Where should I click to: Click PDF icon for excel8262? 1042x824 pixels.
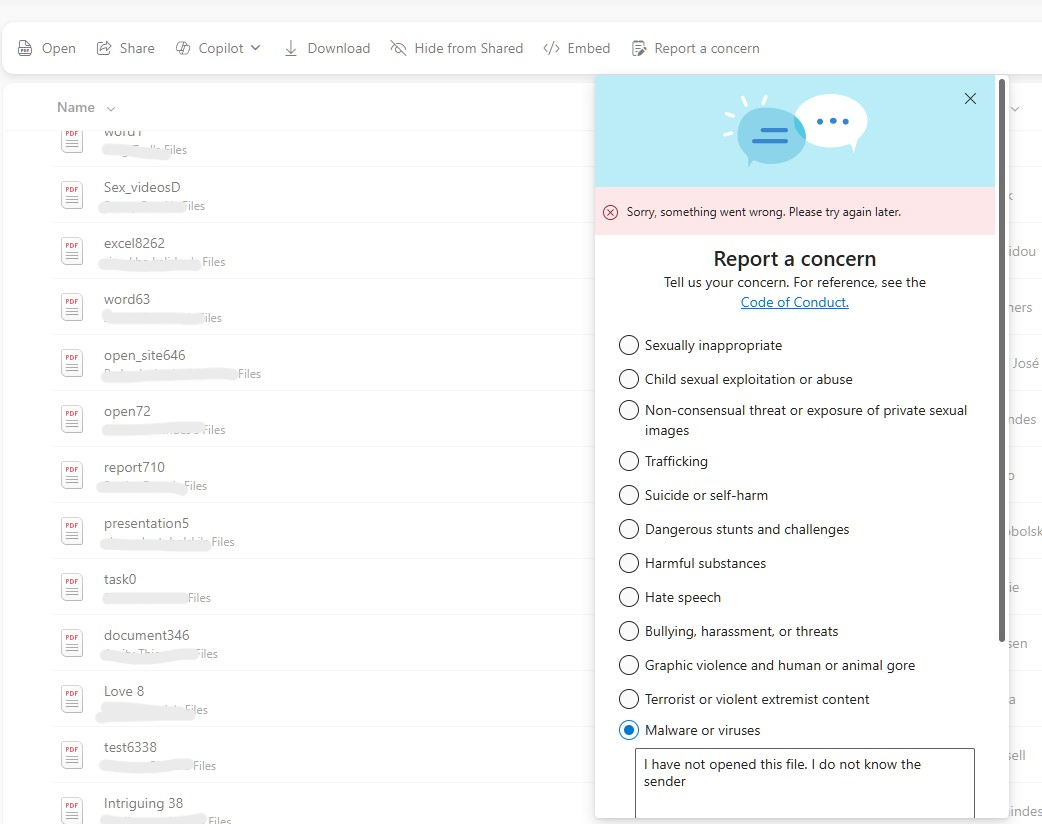click(72, 251)
